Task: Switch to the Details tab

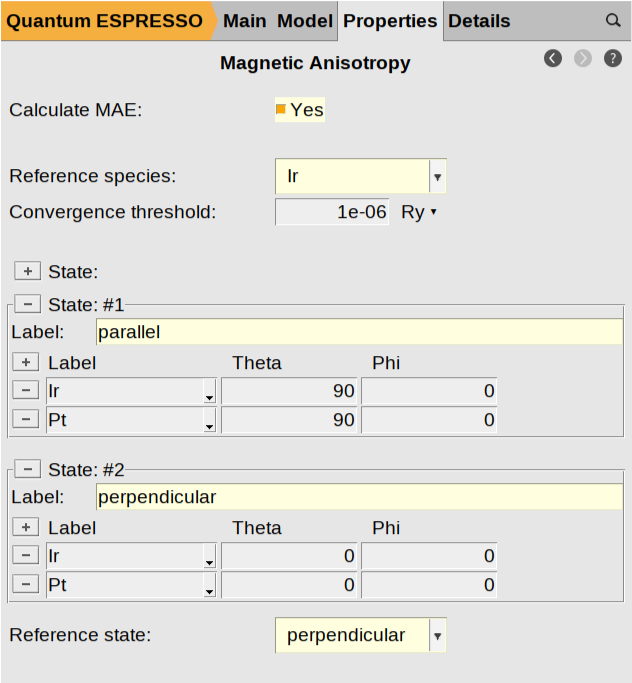Action: tap(479, 21)
